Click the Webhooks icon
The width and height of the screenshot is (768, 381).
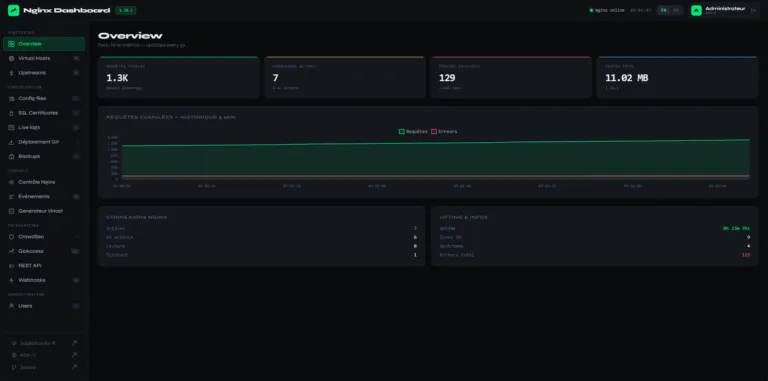coord(12,280)
